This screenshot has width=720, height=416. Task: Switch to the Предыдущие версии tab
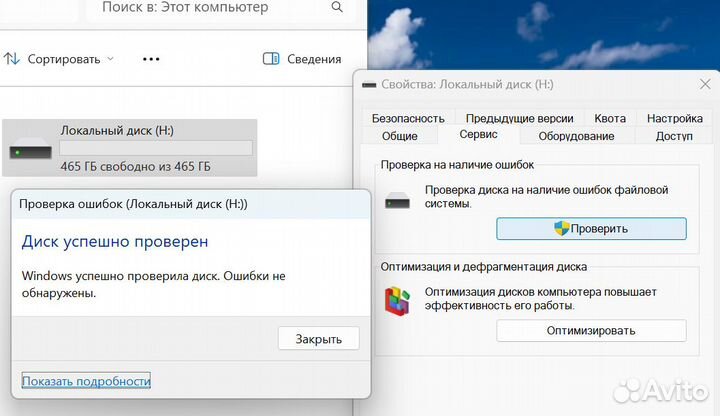[519, 118]
